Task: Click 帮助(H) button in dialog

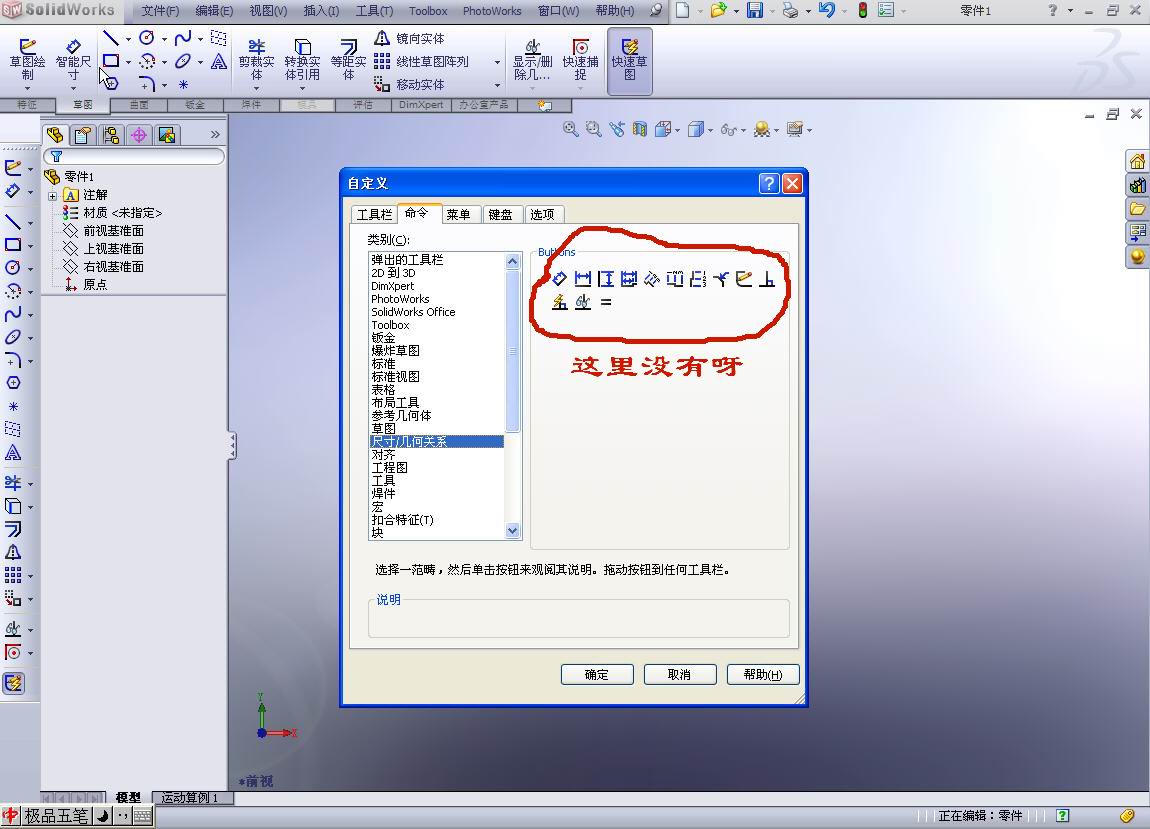Action: coord(763,674)
